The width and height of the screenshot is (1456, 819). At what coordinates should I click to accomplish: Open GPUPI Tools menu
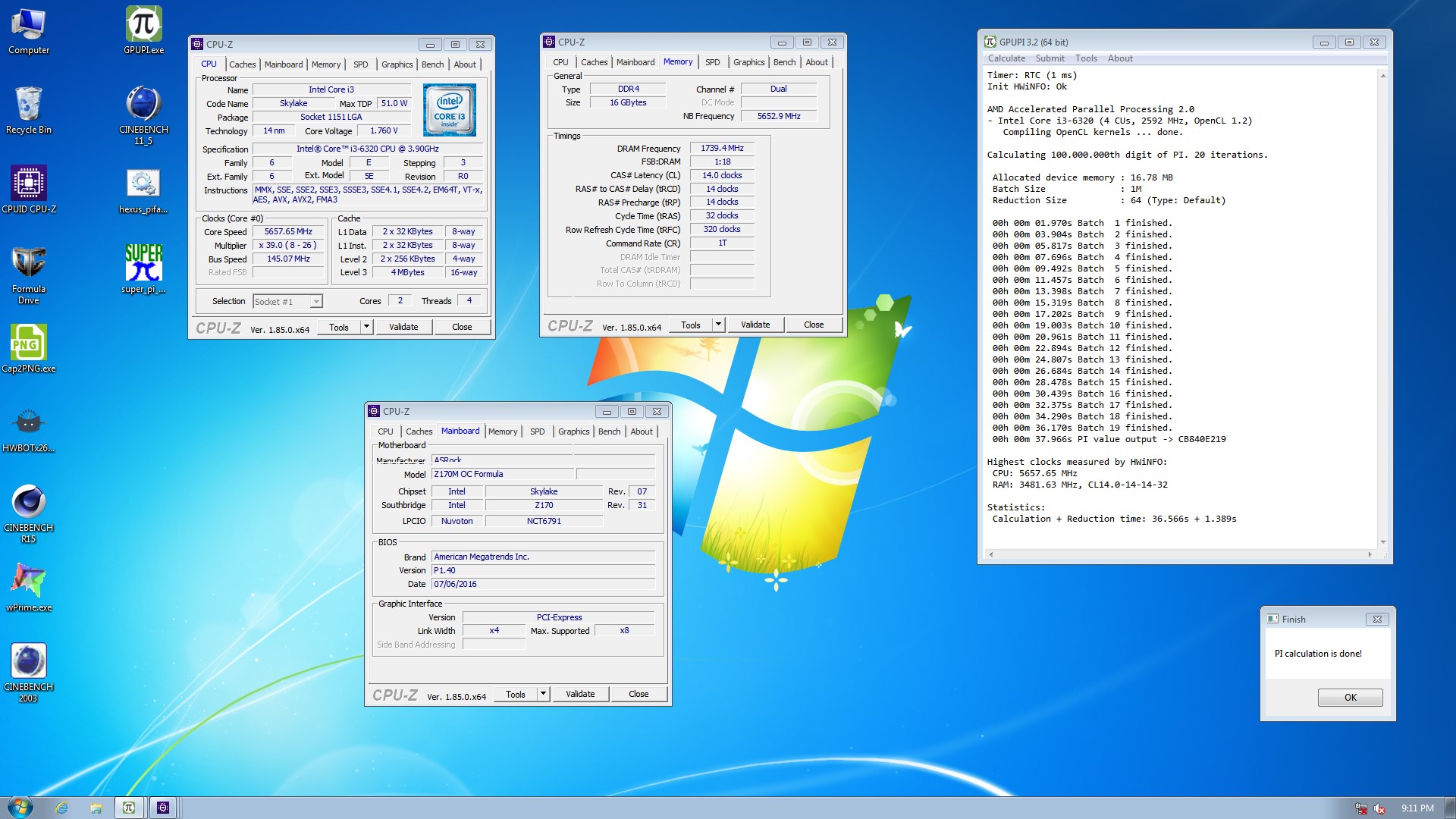(1086, 58)
